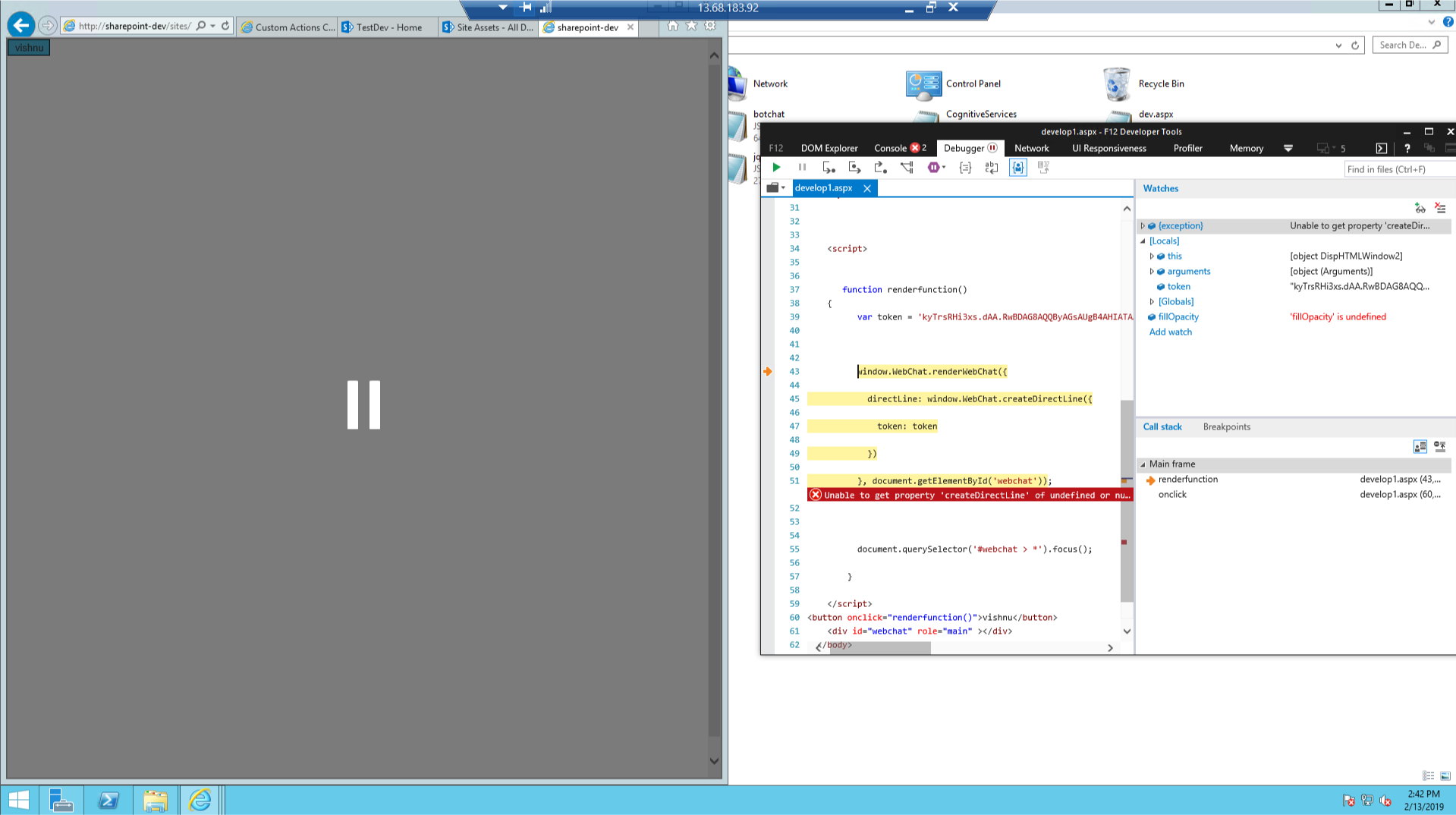
Task: Click the Continue execution icon in Debugger
Action: coord(776,167)
